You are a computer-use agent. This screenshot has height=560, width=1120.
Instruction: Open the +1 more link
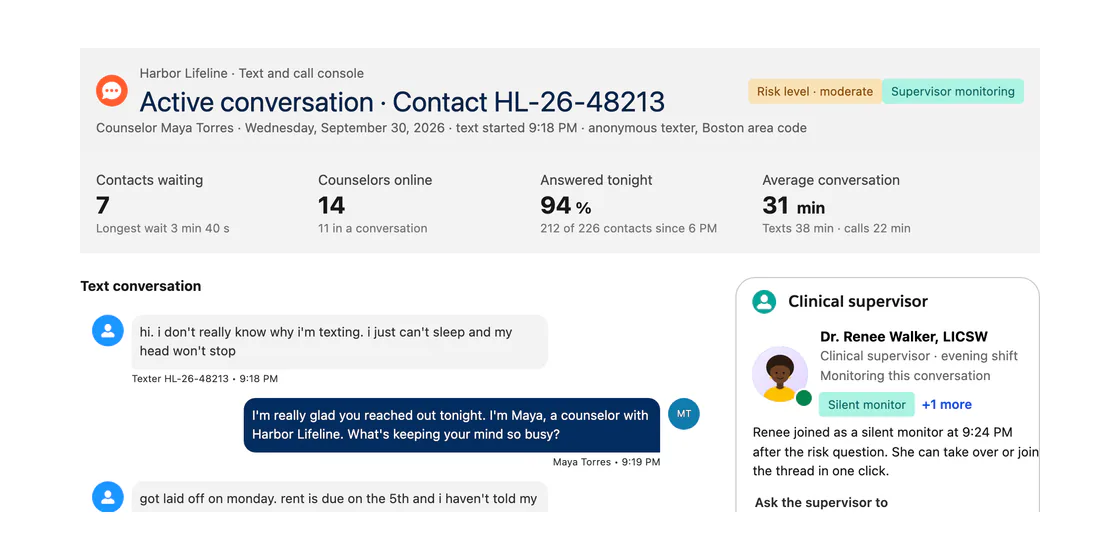946,404
